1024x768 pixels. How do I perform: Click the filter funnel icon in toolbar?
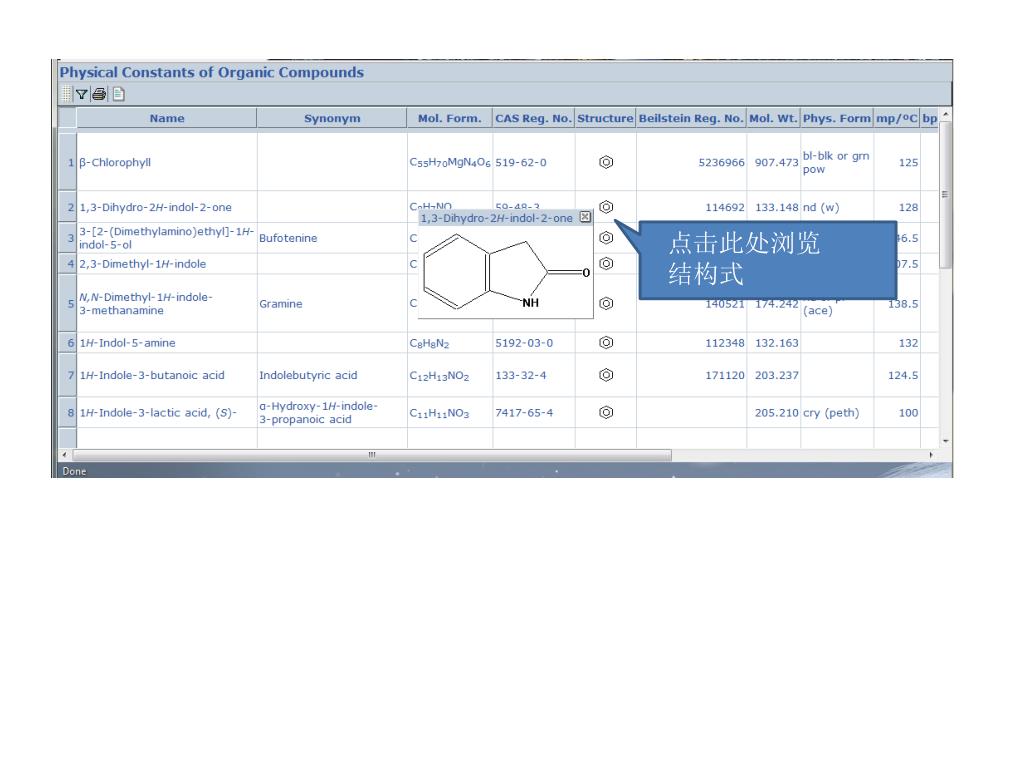[82, 95]
